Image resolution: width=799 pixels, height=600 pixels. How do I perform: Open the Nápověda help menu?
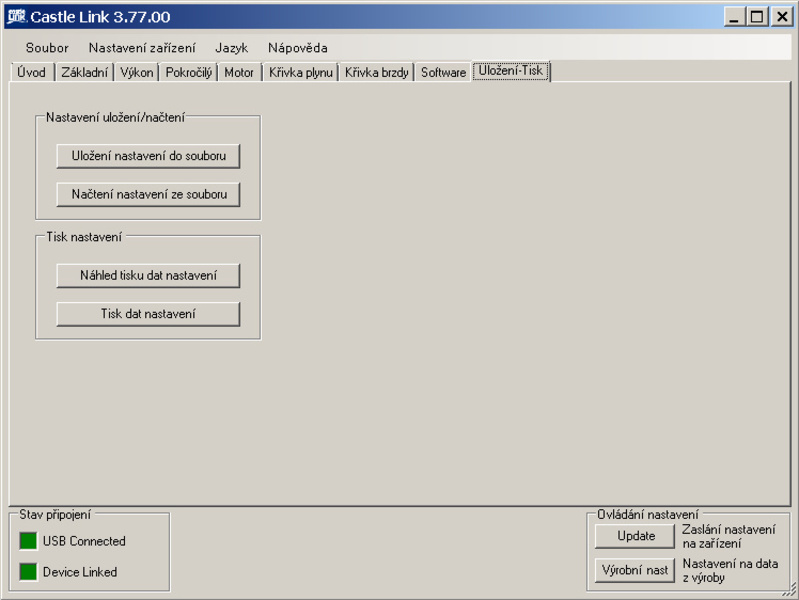298,48
